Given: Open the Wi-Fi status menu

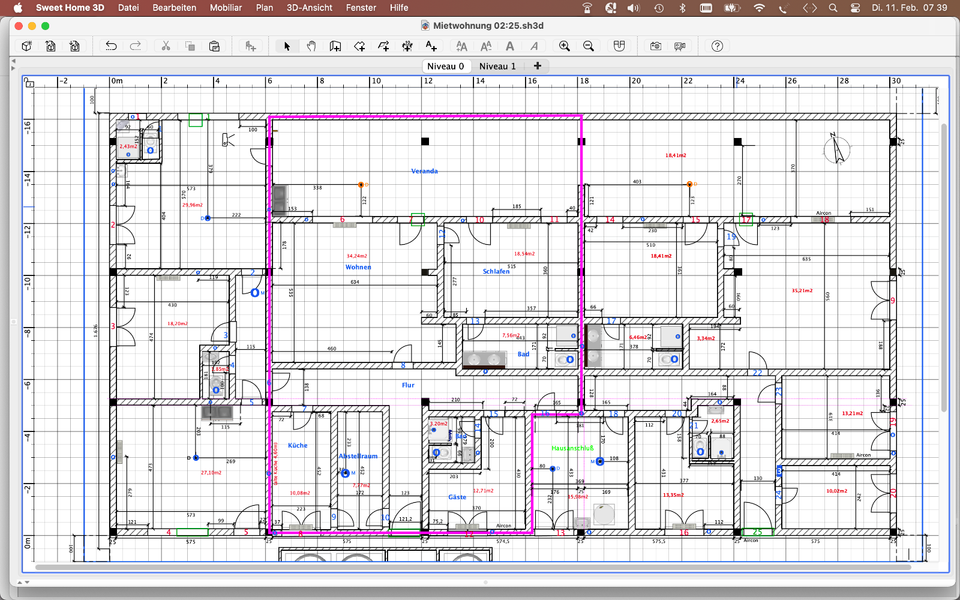Looking at the screenshot, I should pos(759,8).
